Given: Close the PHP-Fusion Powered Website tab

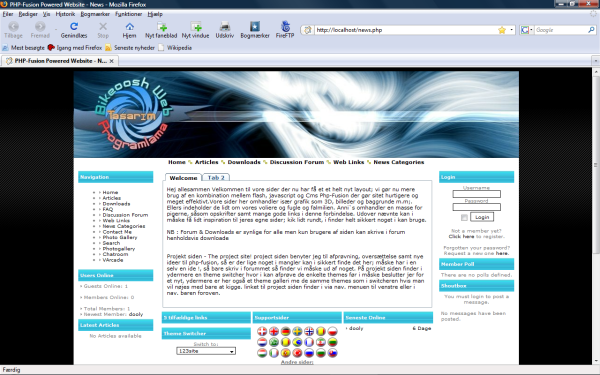Looking at the screenshot, I should [111, 61].
